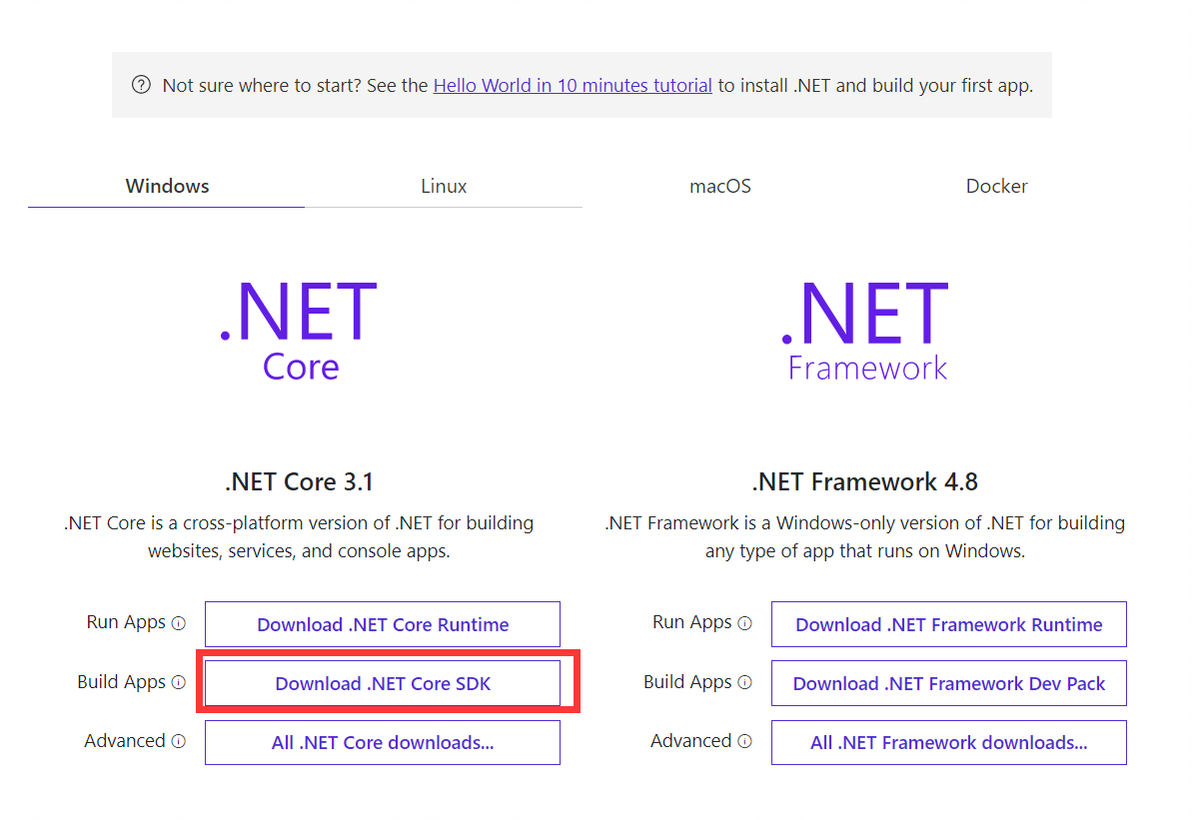The width and height of the screenshot is (1192, 820).
Task: Select the Windows tab
Action: pos(167,186)
